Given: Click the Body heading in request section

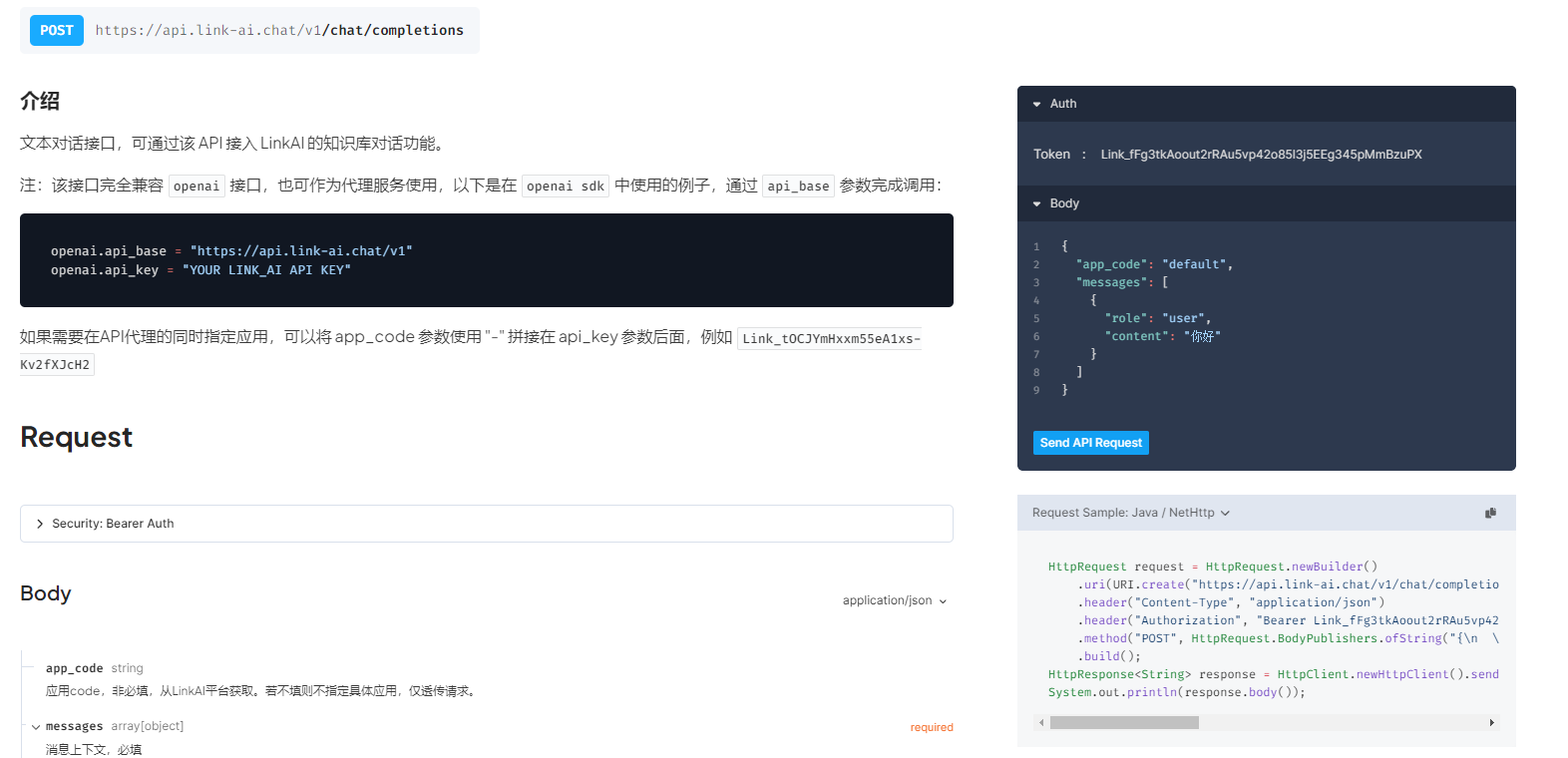Looking at the screenshot, I should pos(46,593).
